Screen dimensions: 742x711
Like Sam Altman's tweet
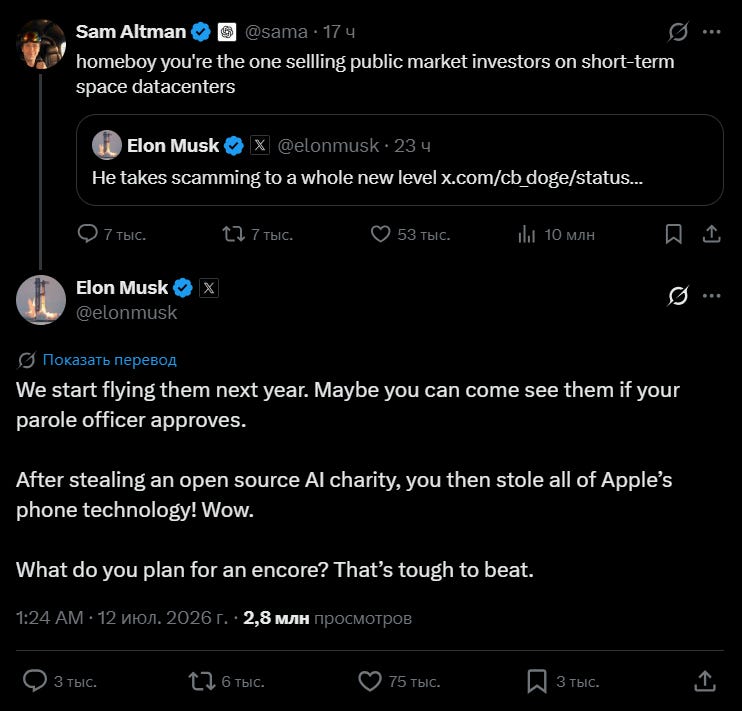pos(380,234)
